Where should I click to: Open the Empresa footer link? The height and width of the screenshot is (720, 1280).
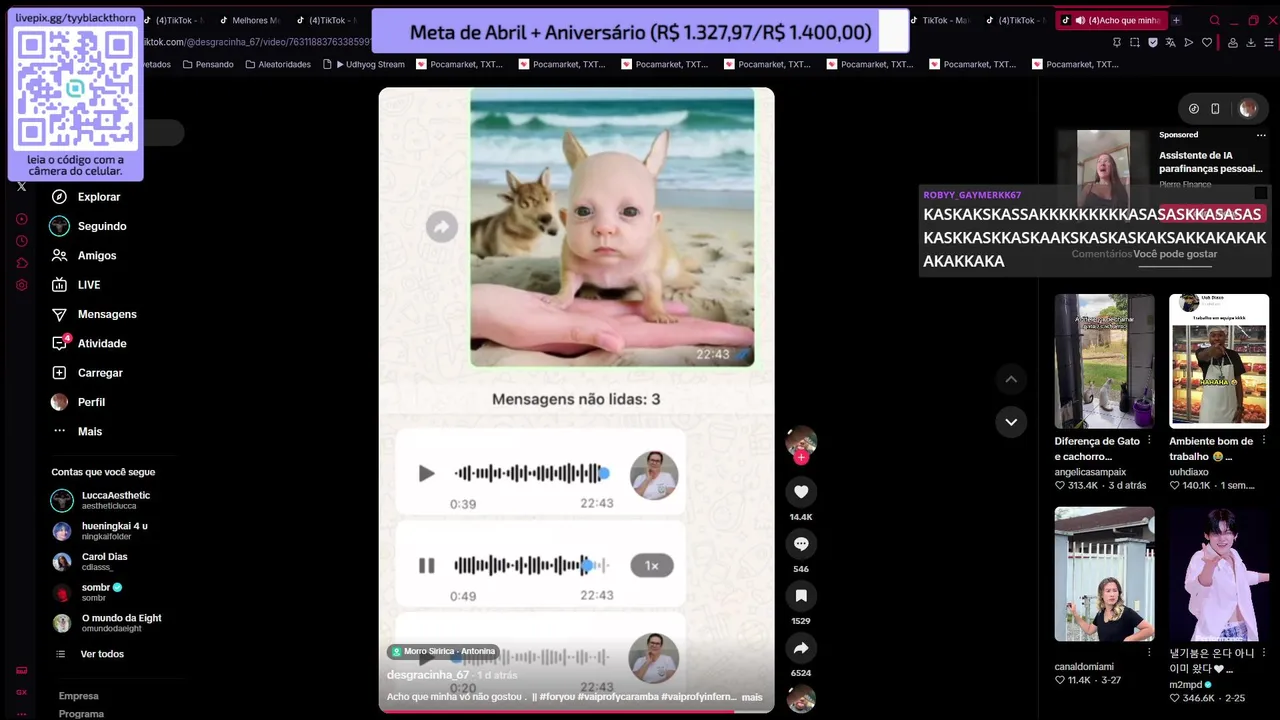click(79, 696)
